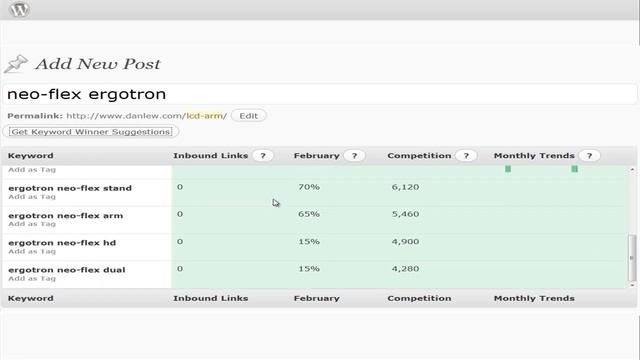The image size is (640, 360).
Task: Click the bottom February footer header
Action: pos(317,298)
